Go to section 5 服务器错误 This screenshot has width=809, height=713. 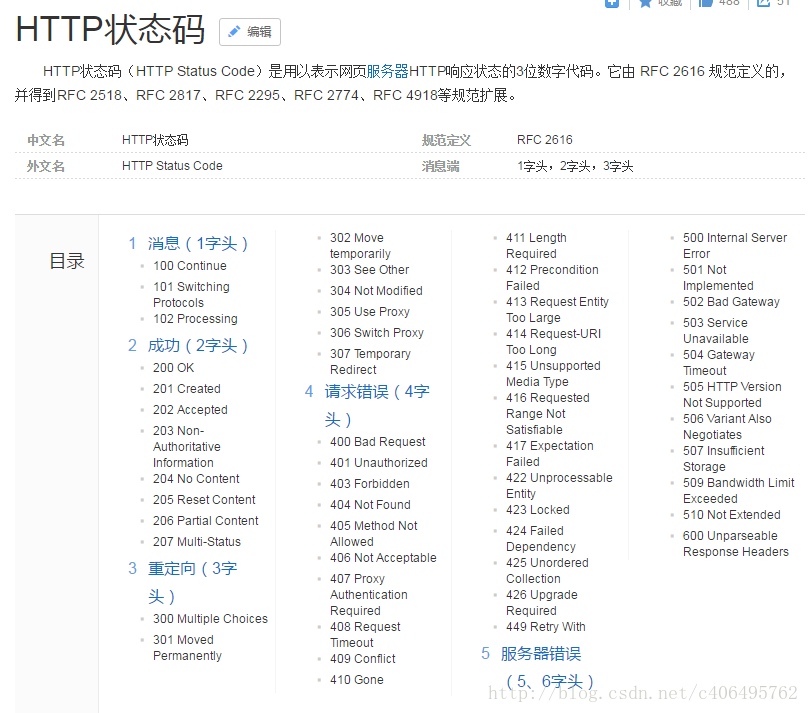(x=549, y=668)
